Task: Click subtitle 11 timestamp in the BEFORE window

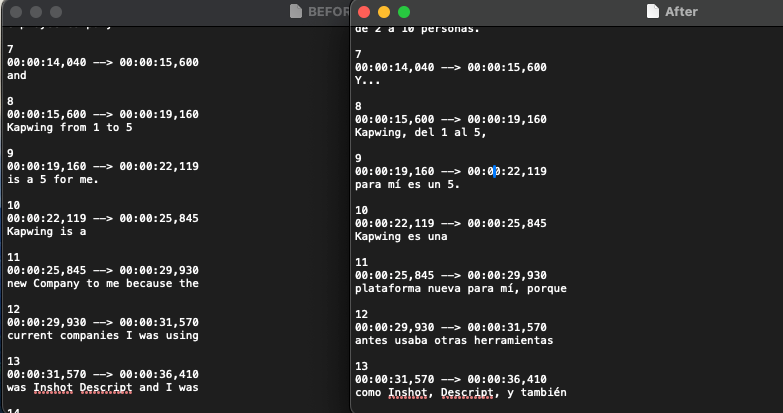Action: pos(103,270)
